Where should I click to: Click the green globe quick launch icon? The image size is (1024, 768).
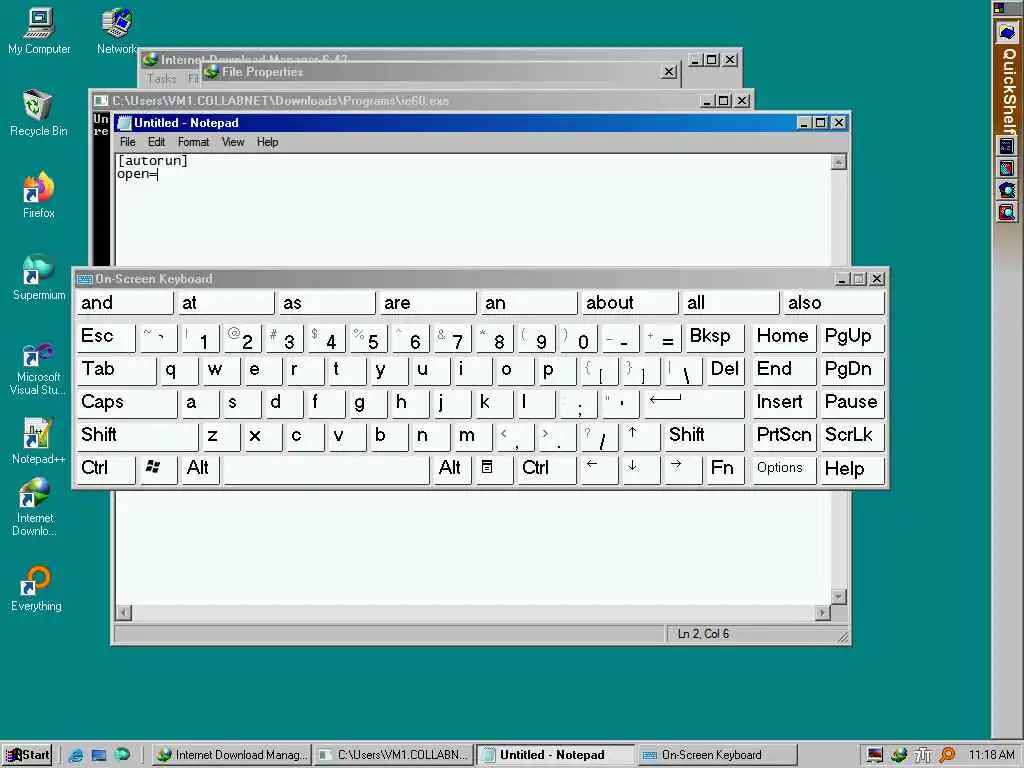(x=122, y=754)
